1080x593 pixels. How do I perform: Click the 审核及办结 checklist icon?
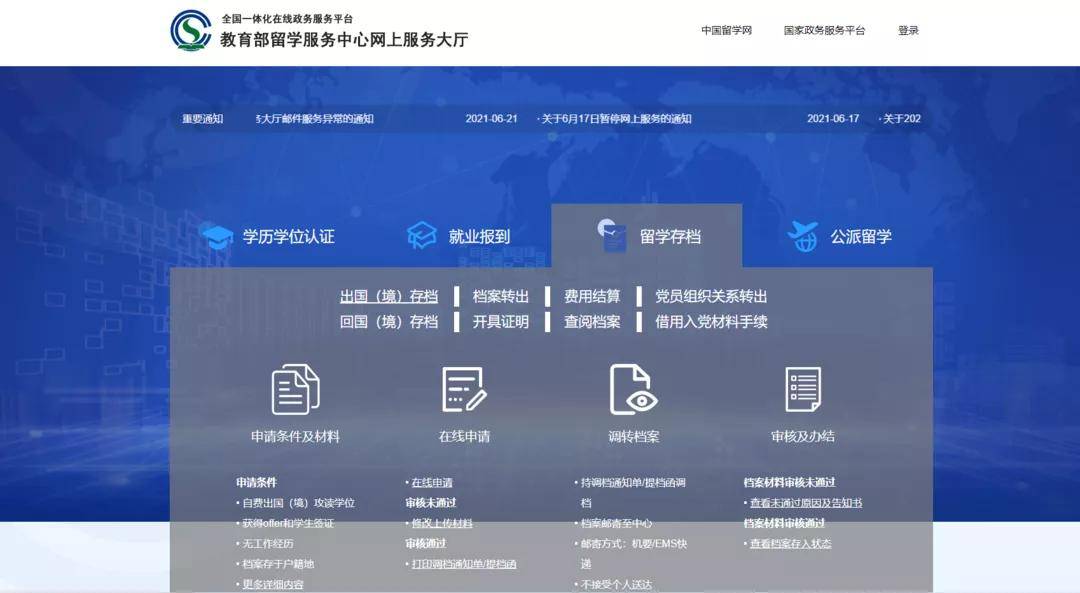point(802,389)
